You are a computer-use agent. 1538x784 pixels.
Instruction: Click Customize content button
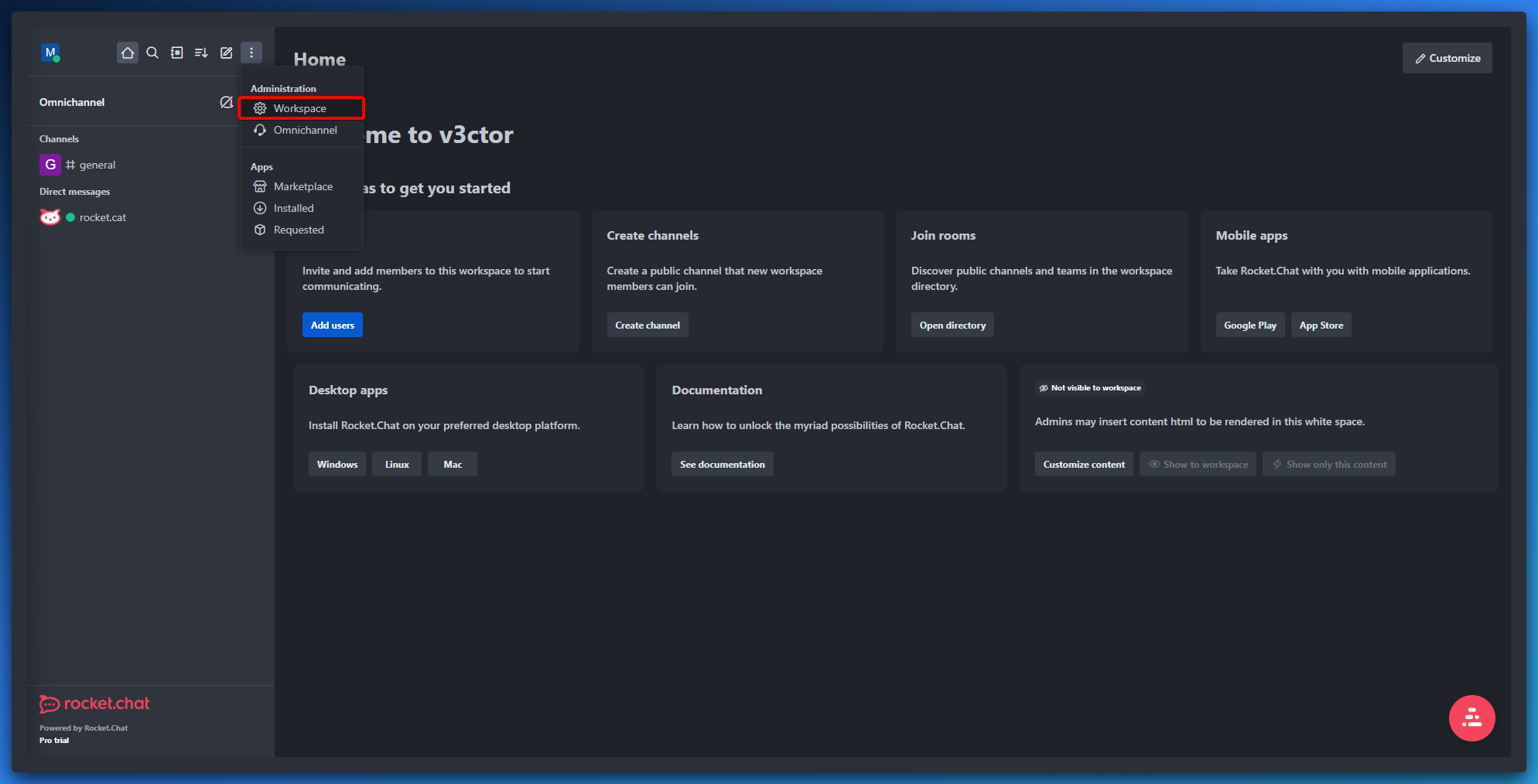click(x=1084, y=464)
